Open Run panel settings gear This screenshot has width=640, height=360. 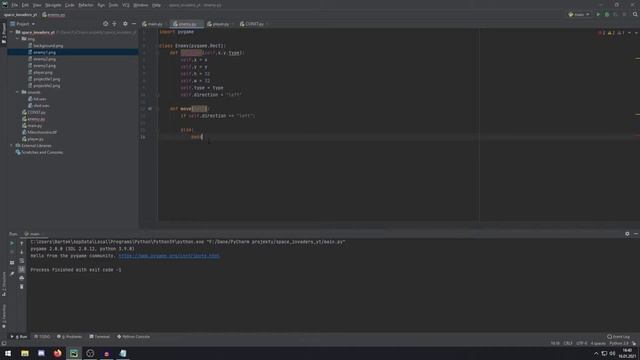point(627,234)
